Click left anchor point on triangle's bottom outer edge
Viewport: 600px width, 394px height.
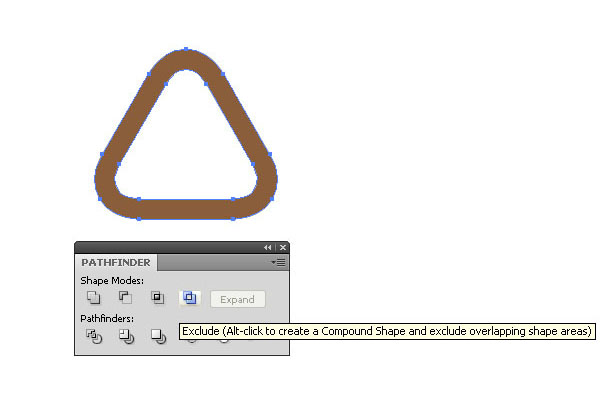click(x=139, y=219)
